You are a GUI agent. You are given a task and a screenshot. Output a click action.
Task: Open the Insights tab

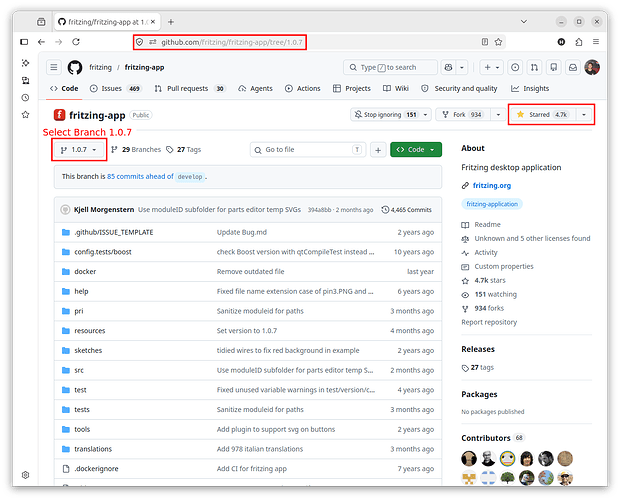coord(530,89)
